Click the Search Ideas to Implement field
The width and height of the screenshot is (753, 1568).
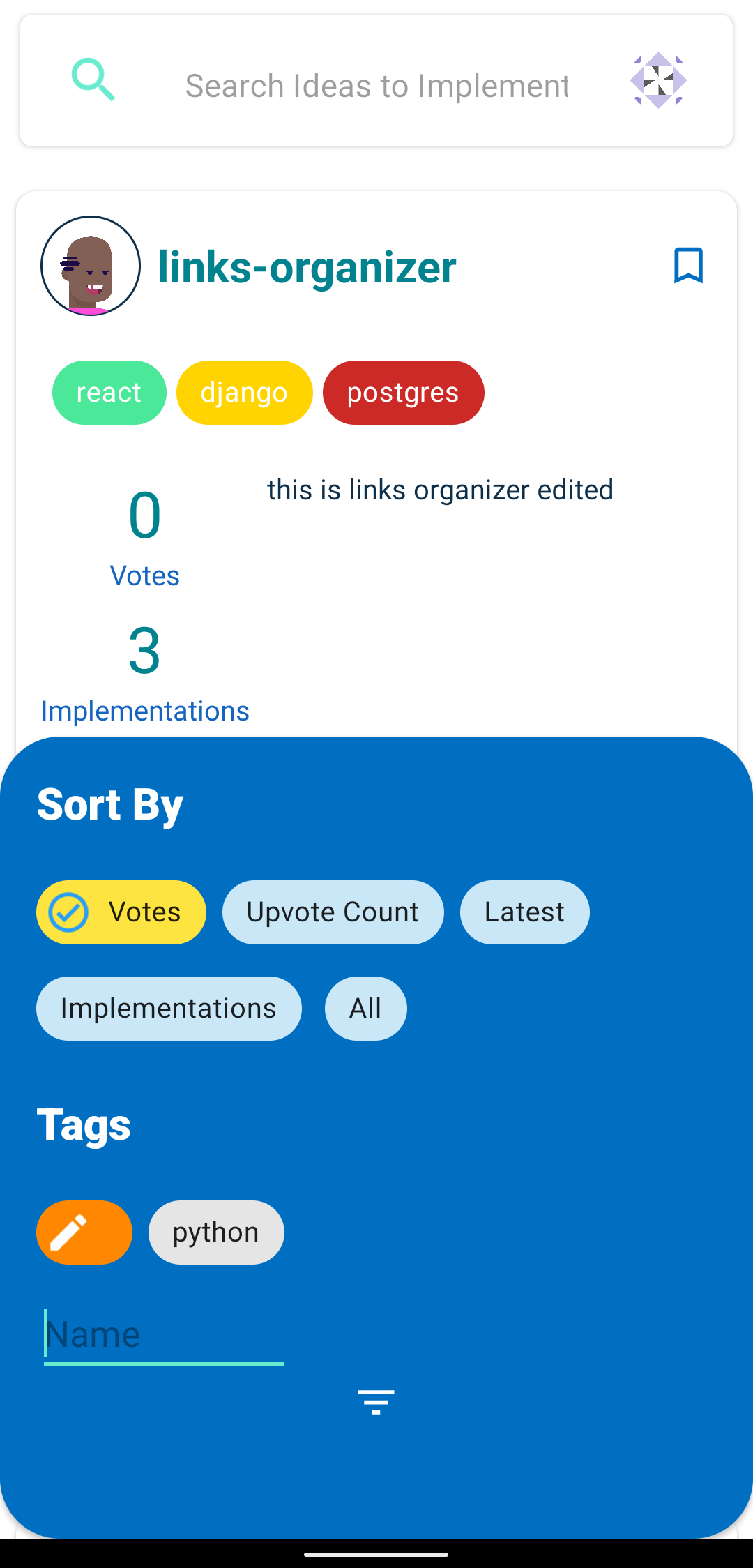pos(376,86)
